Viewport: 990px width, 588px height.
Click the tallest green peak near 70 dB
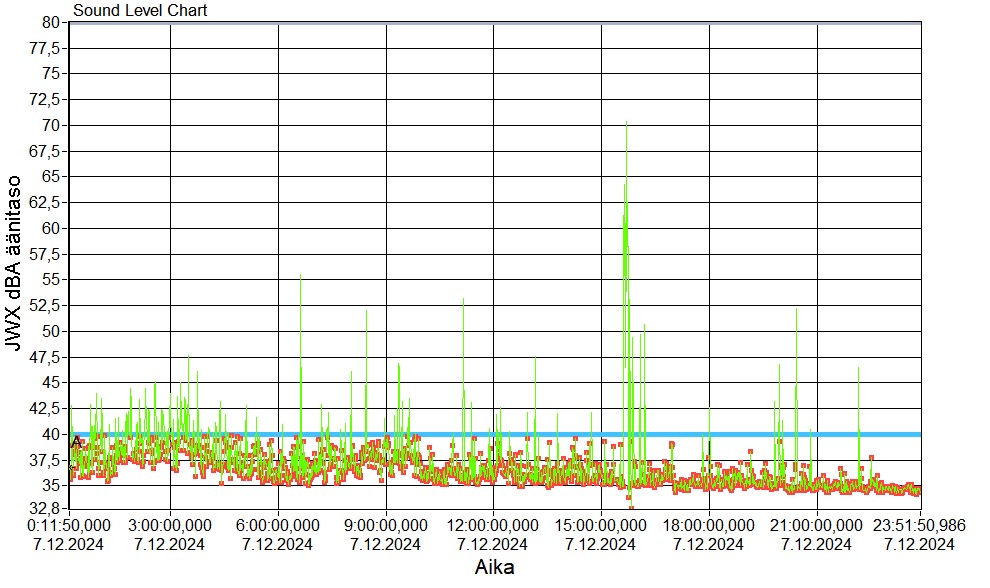pos(626,125)
